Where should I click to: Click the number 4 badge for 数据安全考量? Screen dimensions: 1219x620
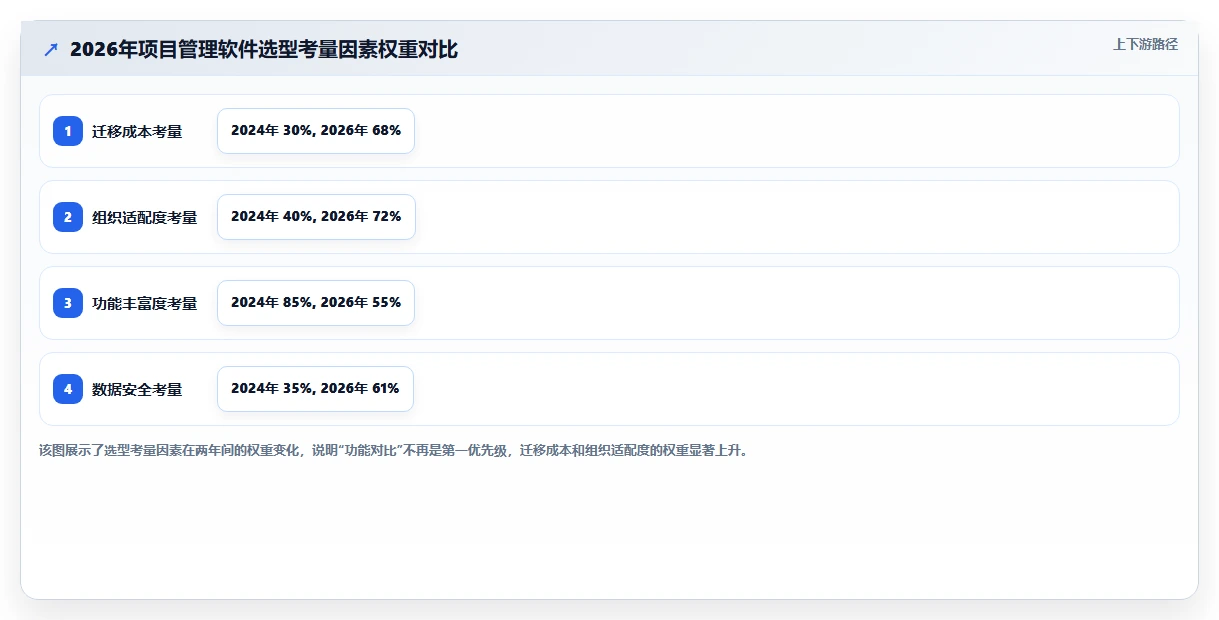pos(68,389)
